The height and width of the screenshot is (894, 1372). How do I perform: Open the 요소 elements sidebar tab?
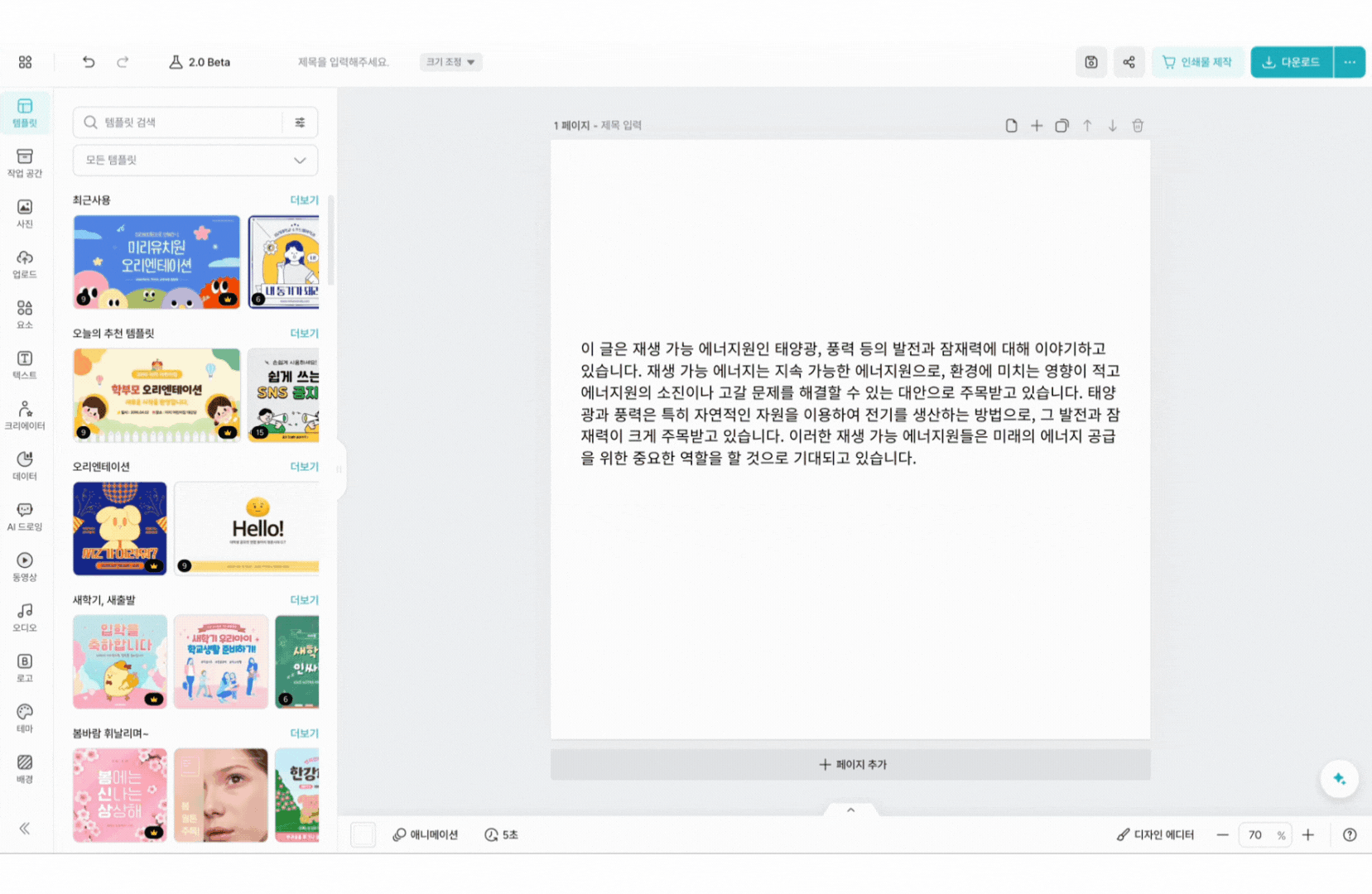pyautogui.click(x=25, y=315)
